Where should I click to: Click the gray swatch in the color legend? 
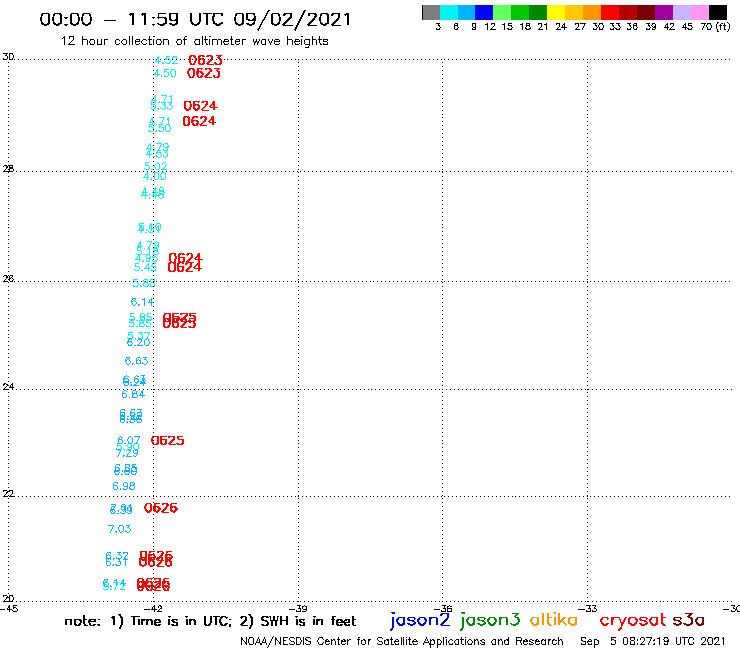click(x=431, y=12)
